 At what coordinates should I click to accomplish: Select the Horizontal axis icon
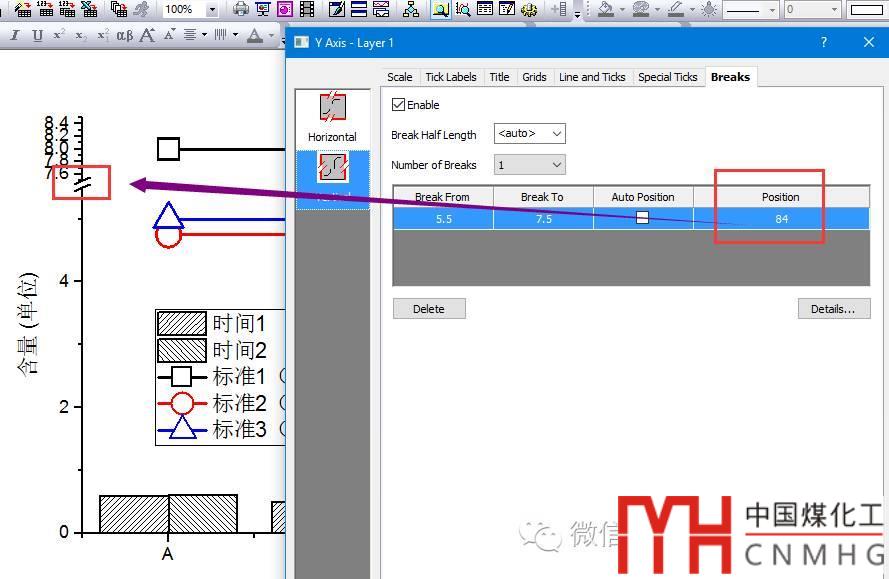tap(332, 117)
